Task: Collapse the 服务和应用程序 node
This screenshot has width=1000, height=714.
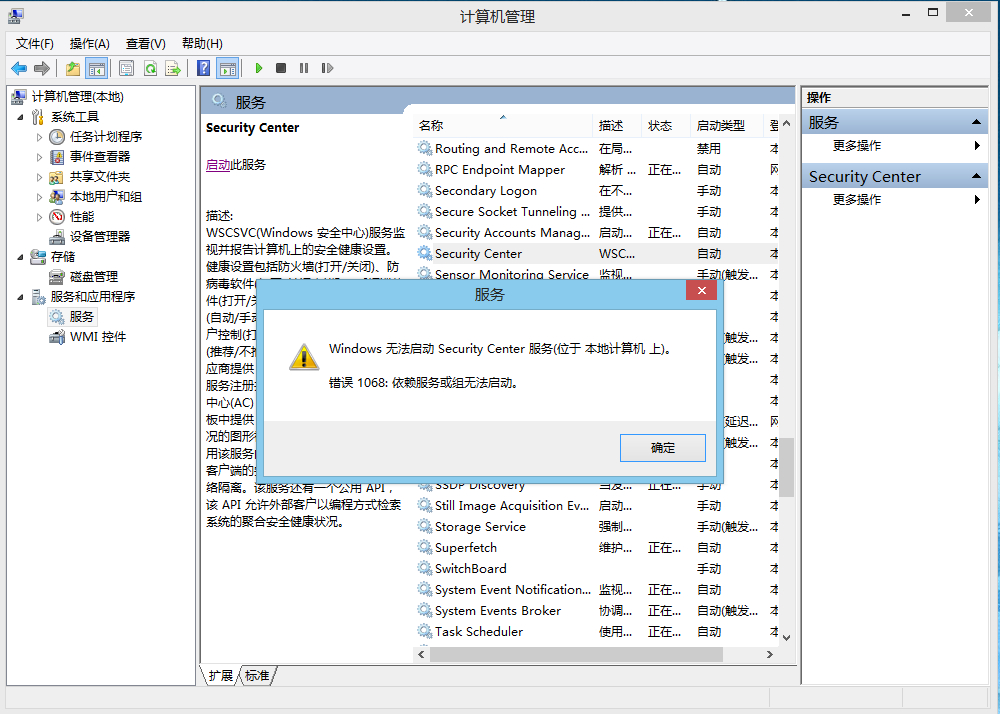Action: tap(20, 297)
